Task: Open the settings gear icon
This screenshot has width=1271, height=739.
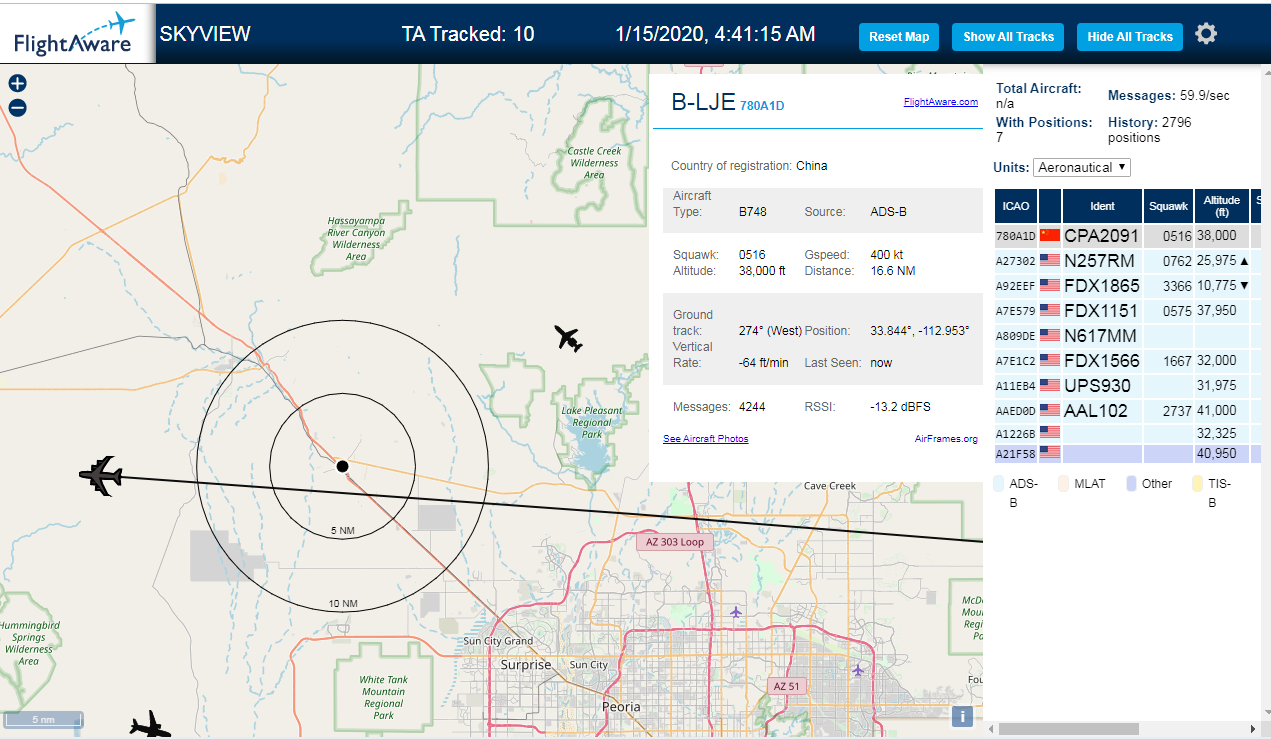Action: pyautogui.click(x=1206, y=34)
